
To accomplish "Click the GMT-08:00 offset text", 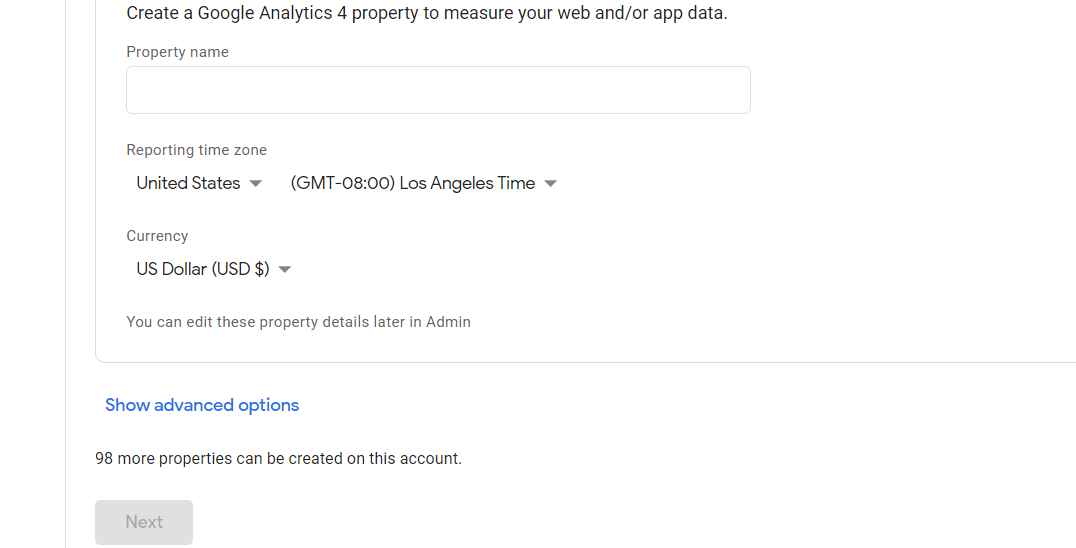I will tap(342, 183).
